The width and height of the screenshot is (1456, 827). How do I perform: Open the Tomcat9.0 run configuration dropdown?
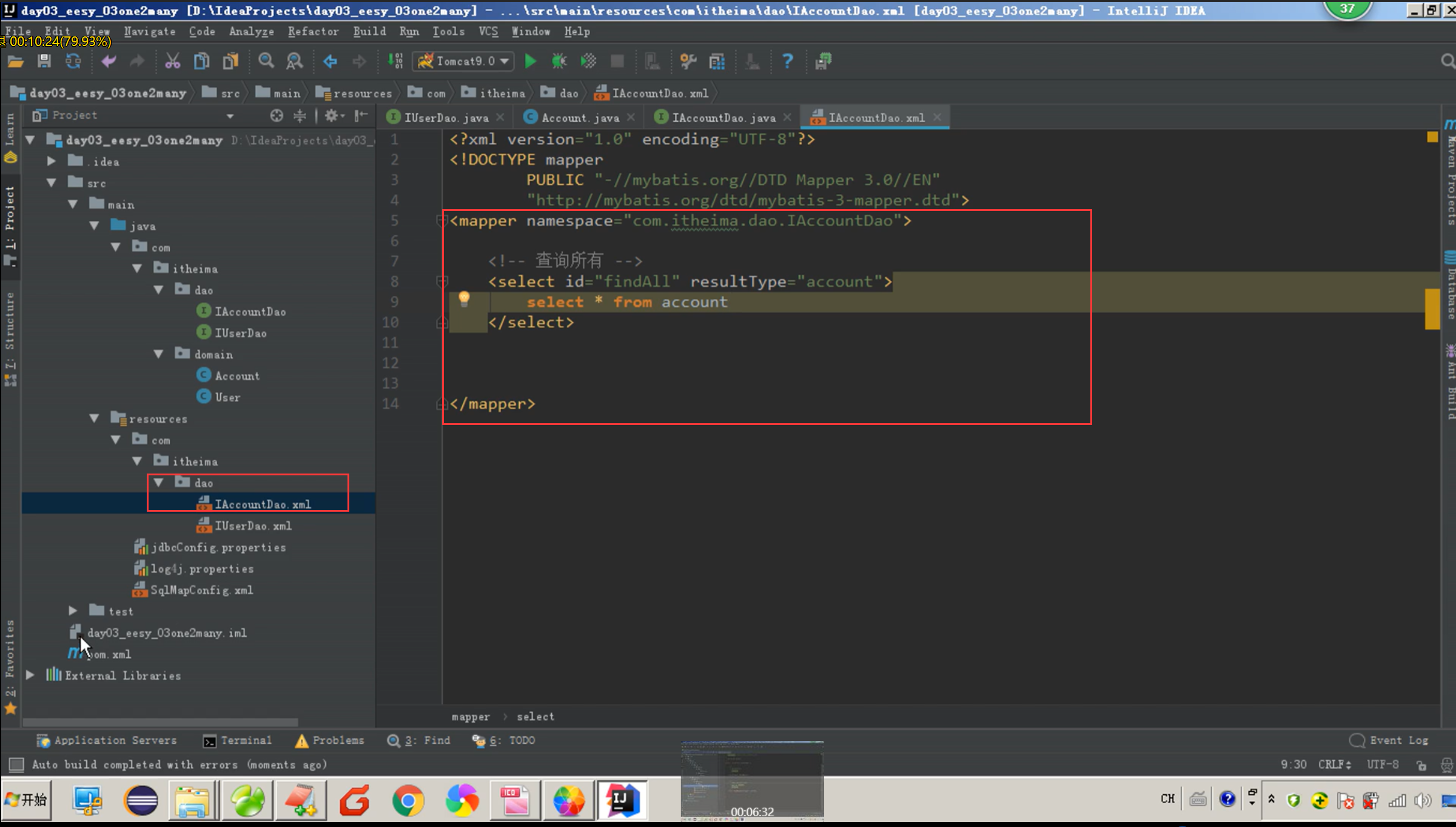pos(464,61)
